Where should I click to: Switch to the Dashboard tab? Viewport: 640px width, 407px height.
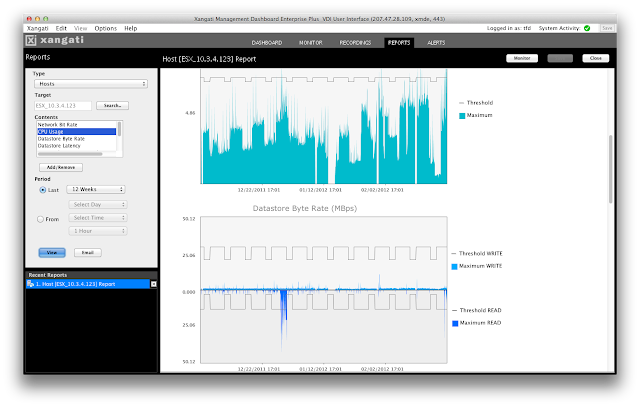coord(267,42)
